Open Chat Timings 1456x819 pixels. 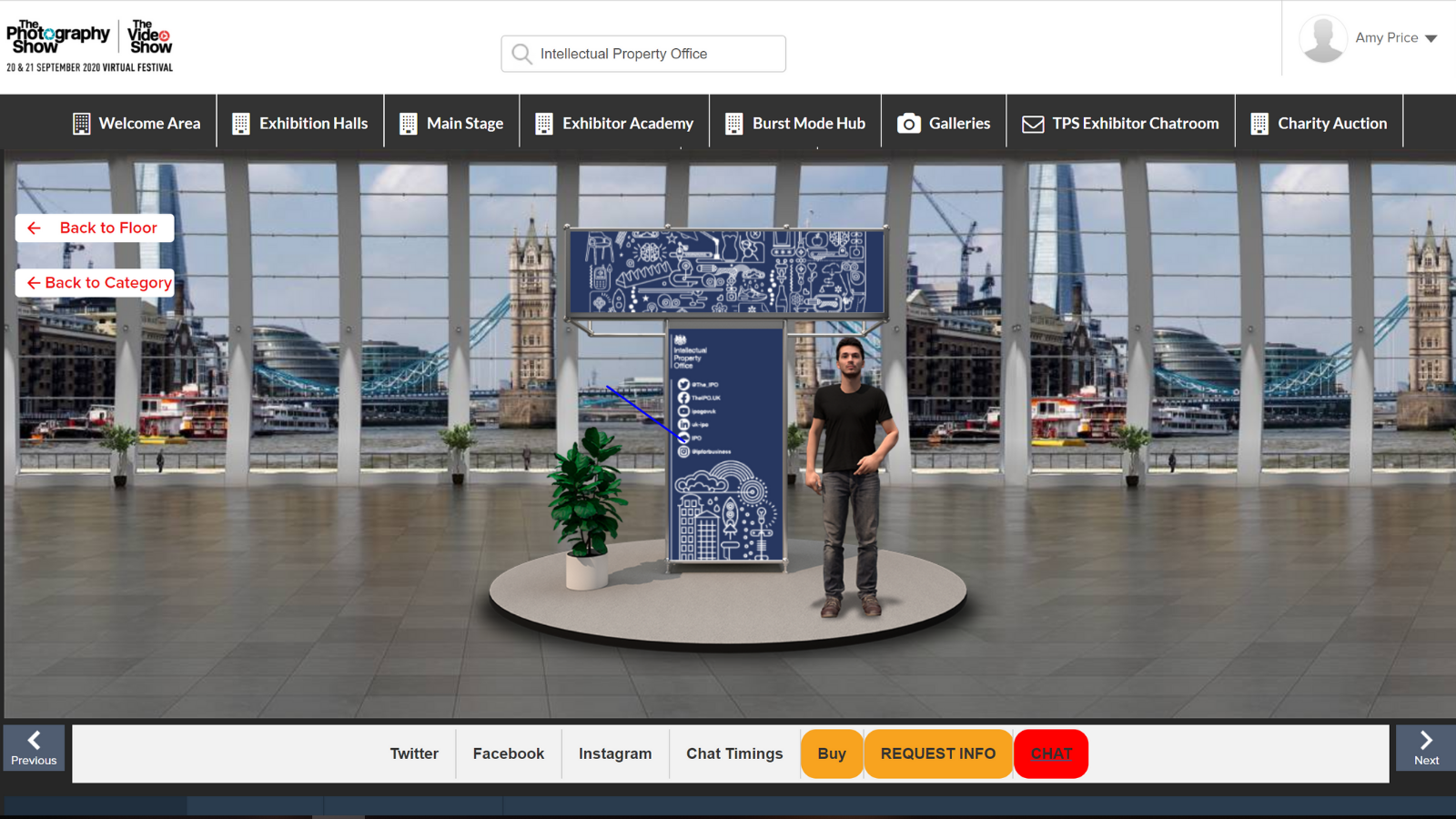(734, 753)
